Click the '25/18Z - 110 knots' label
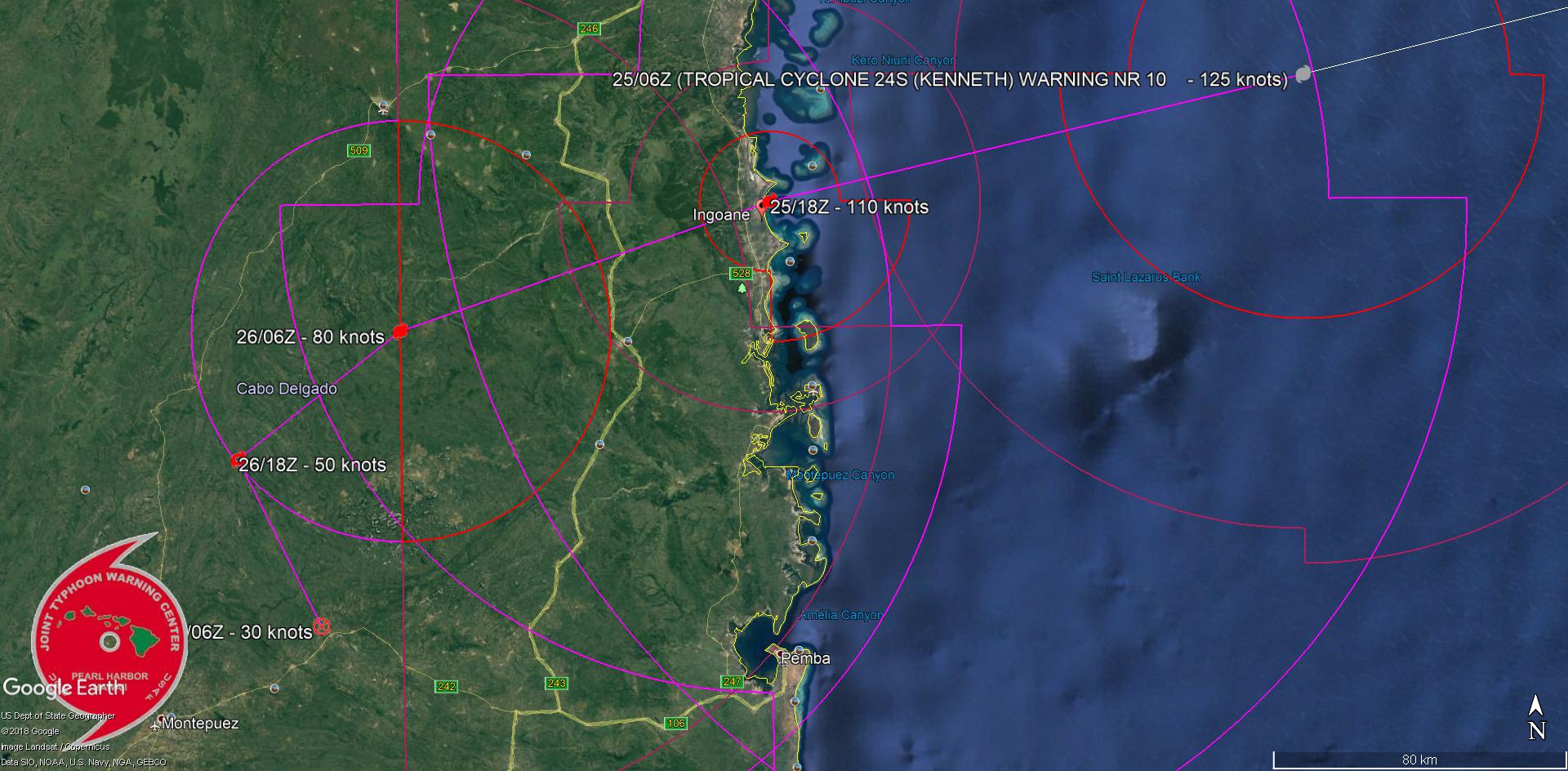The width and height of the screenshot is (1568, 771). [x=849, y=207]
